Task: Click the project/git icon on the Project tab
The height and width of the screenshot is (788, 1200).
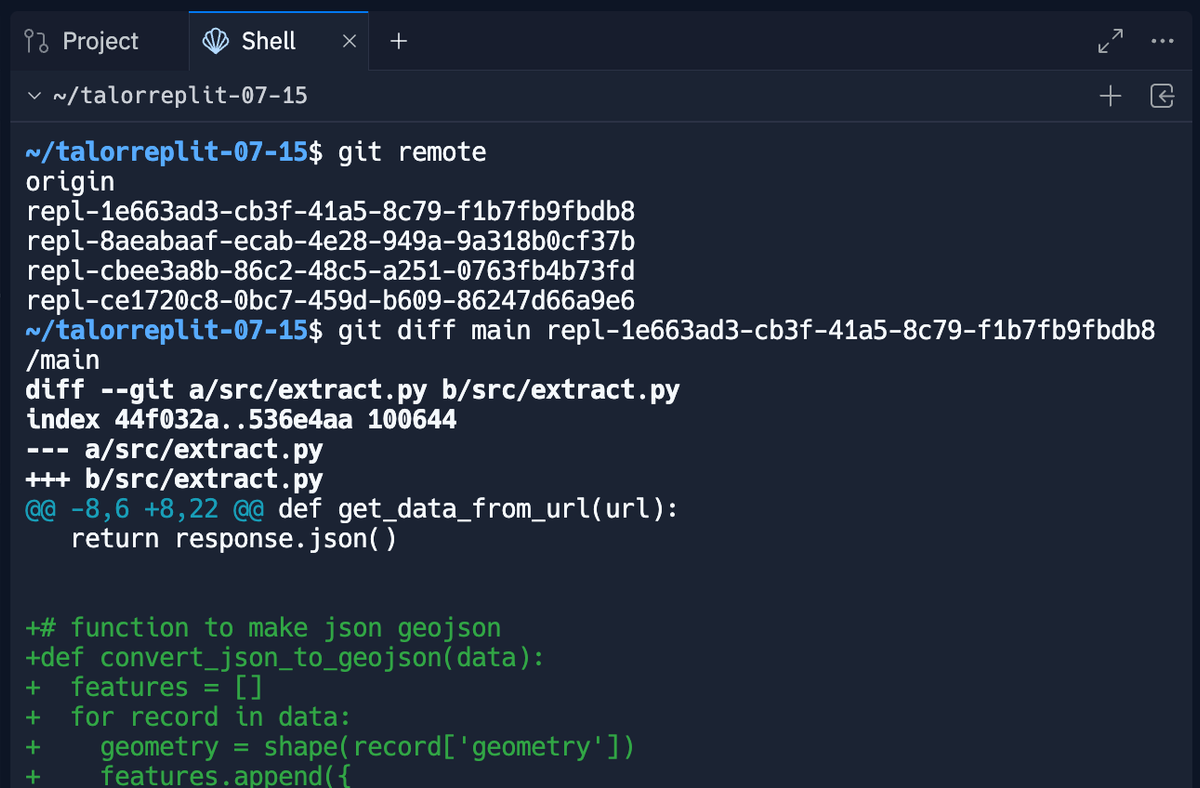Action: click(x=34, y=41)
